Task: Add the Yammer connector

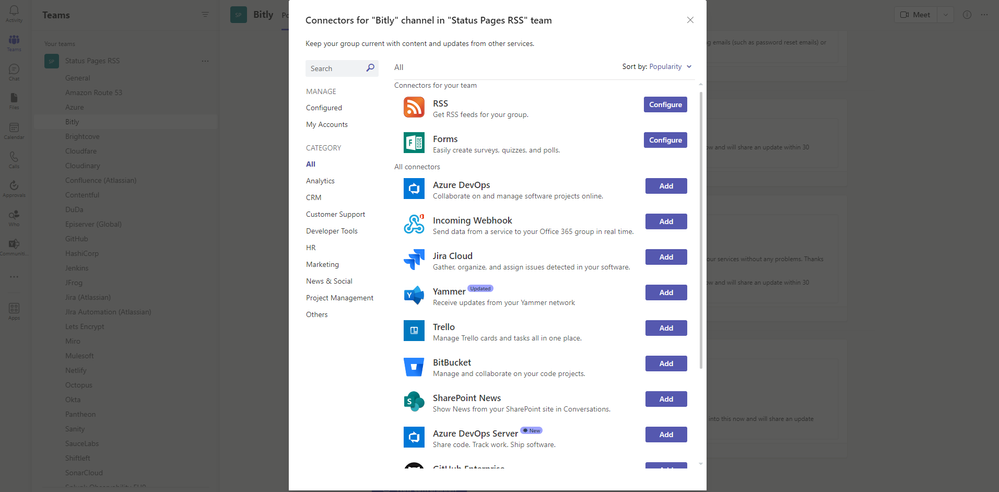Action: tap(666, 293)
